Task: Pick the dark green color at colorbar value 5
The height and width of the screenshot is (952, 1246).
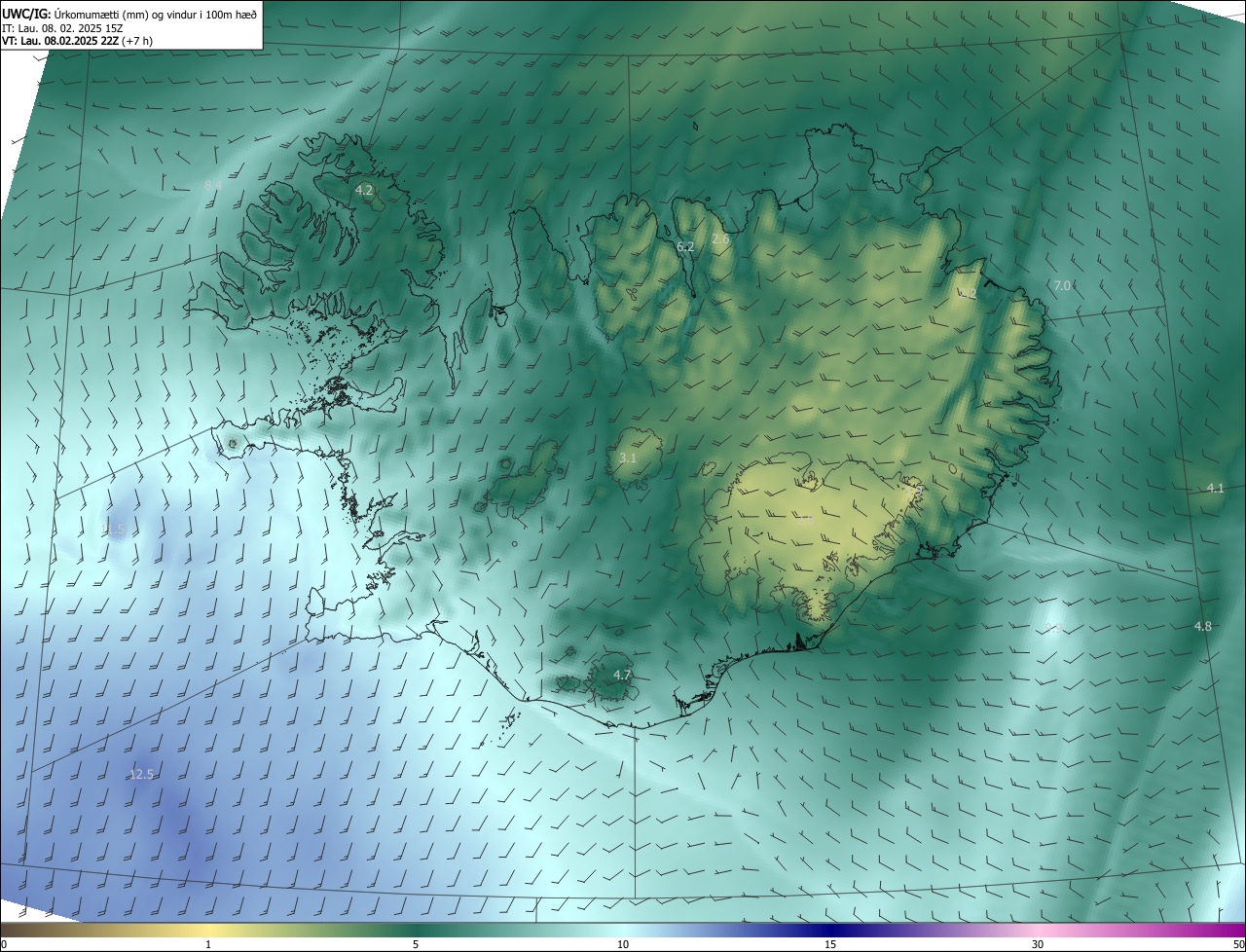Action: (416, 930)
